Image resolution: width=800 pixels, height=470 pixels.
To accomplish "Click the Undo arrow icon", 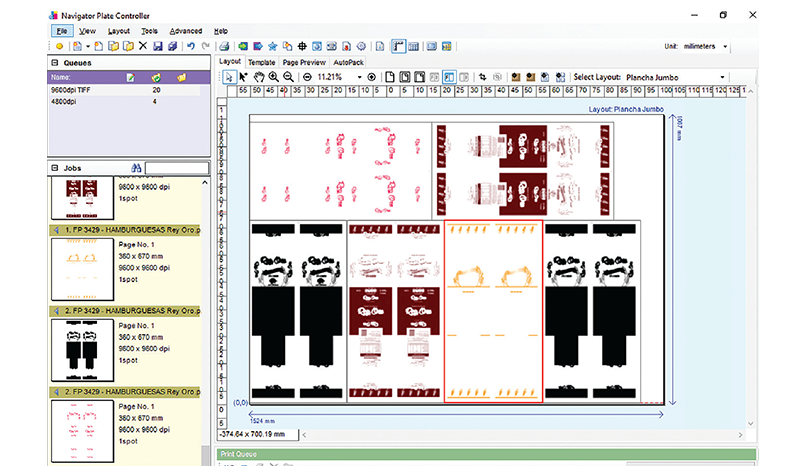I will point(191,46).
